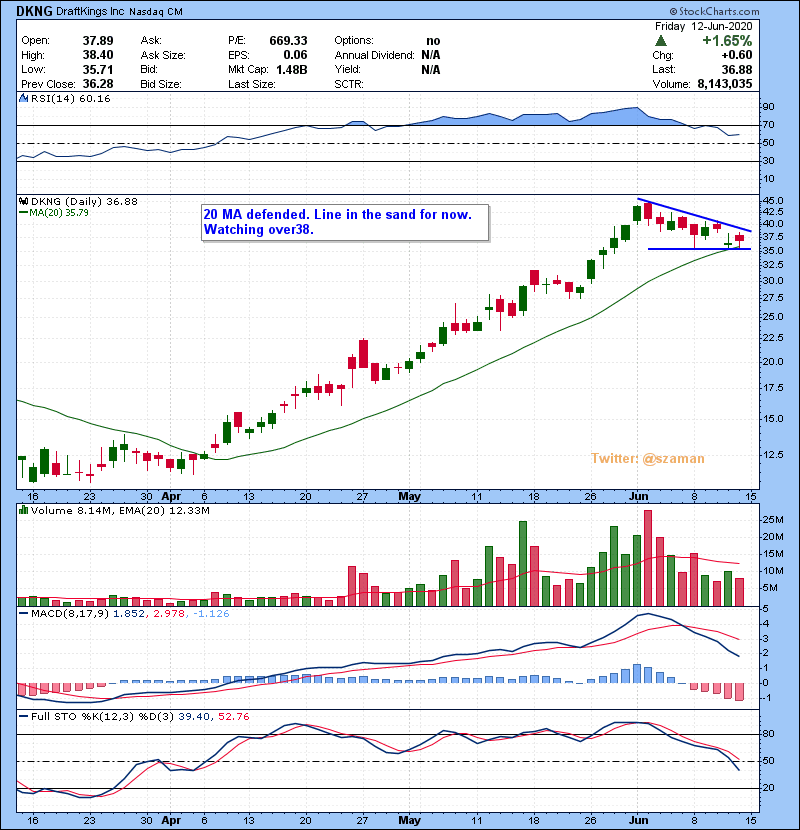Click the tallest red volume bar in early June
The width and height of the screenshot is (800, 830).
coord(648,558)
